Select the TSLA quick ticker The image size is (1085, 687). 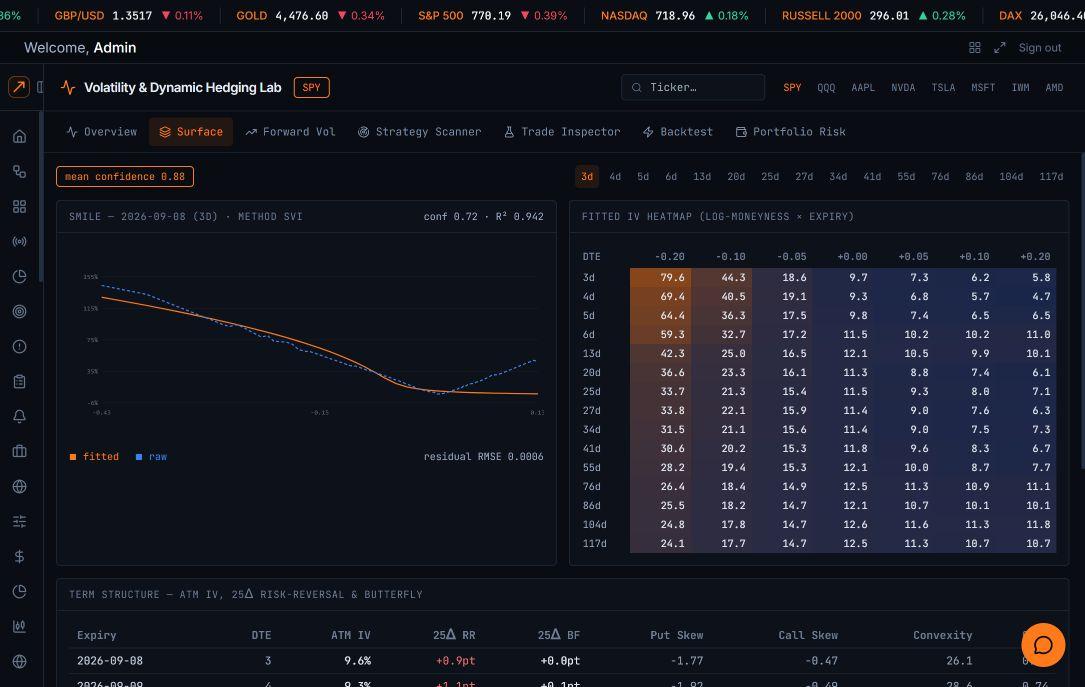click(x=943, y=88)
